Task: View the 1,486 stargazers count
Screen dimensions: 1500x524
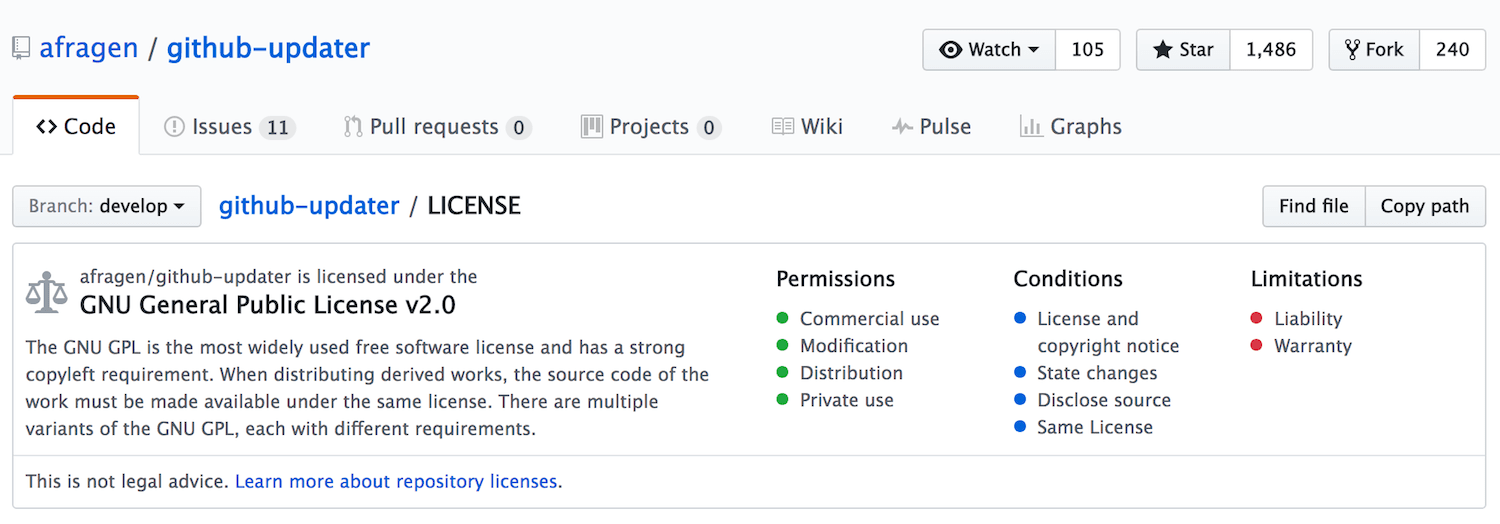Action: [1270, 50]
